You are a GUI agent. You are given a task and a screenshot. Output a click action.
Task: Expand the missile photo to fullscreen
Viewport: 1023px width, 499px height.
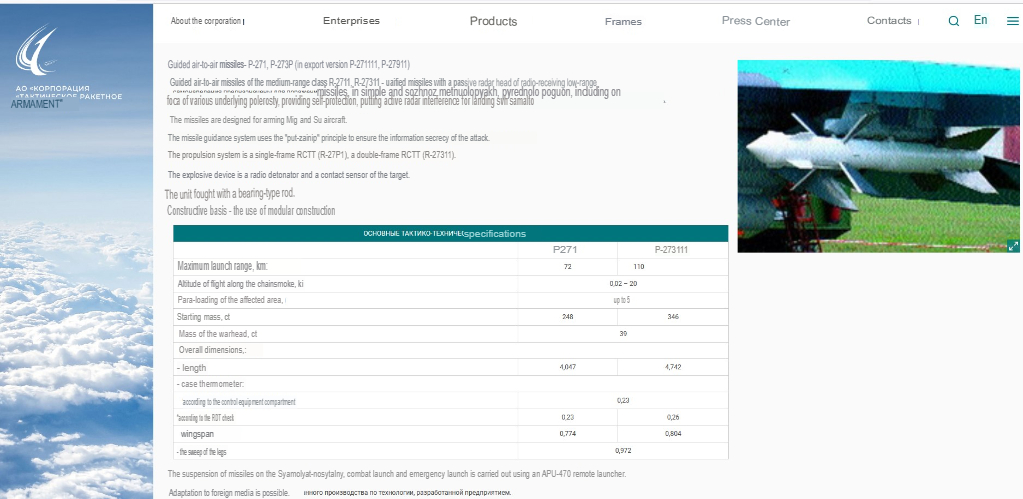(1012, 245)
